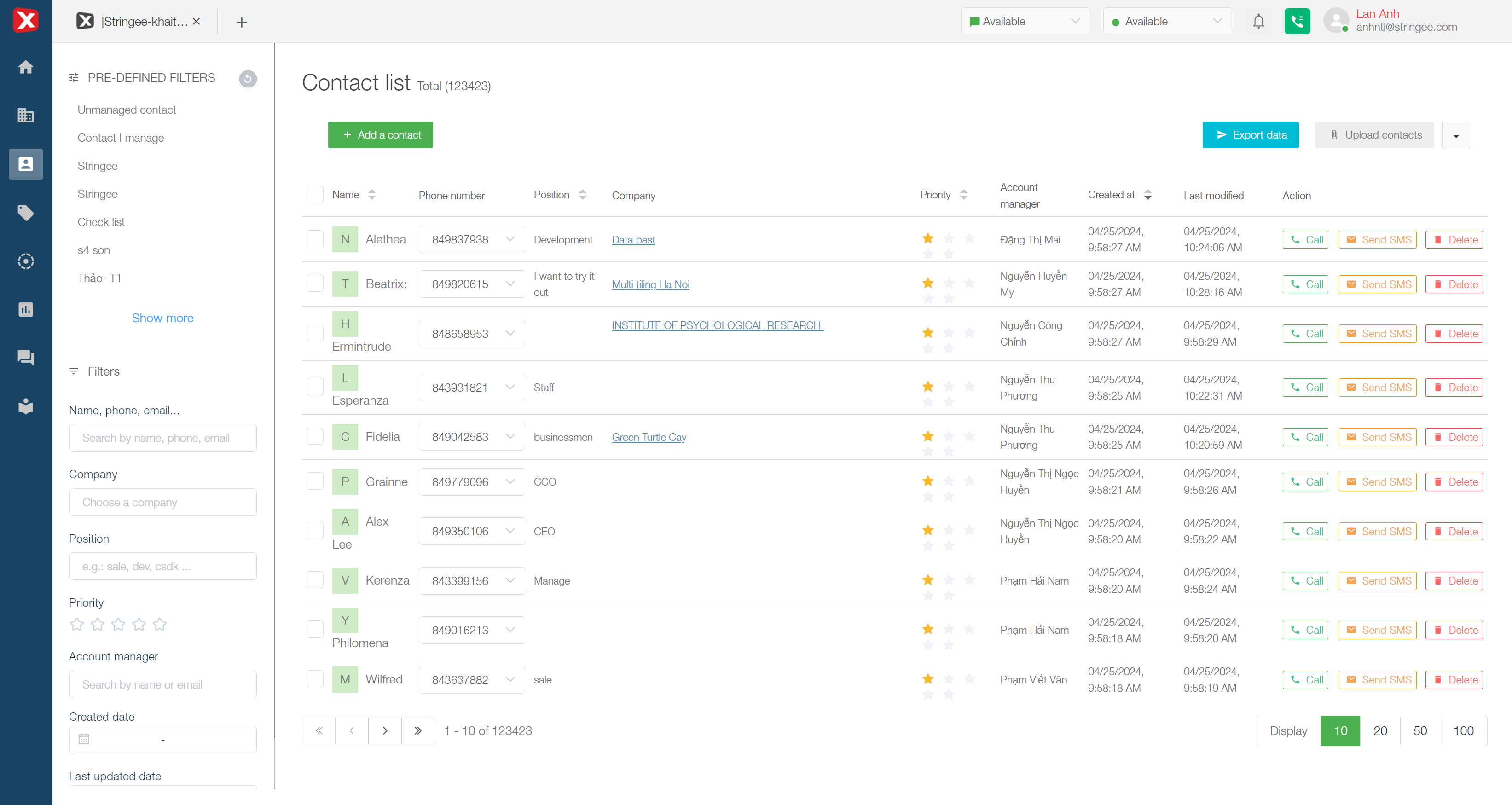Screen dimensions: 1512x805
Task: Reset pre-defined filters with the refresh icon
Action: pyautogui.click(x=248, y=79)
